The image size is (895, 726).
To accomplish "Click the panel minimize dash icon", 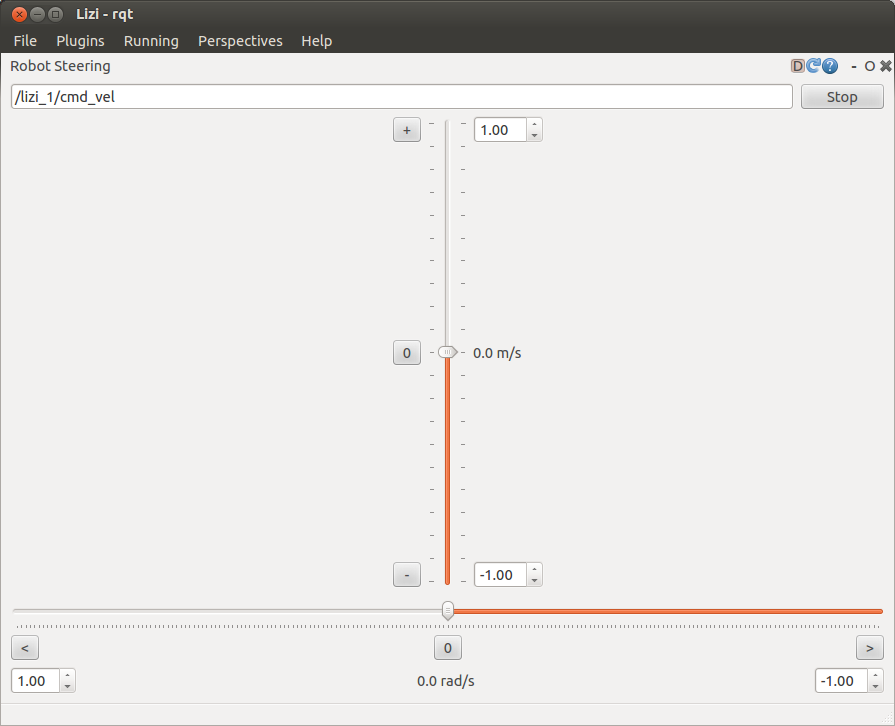I will tap(854, 66).
